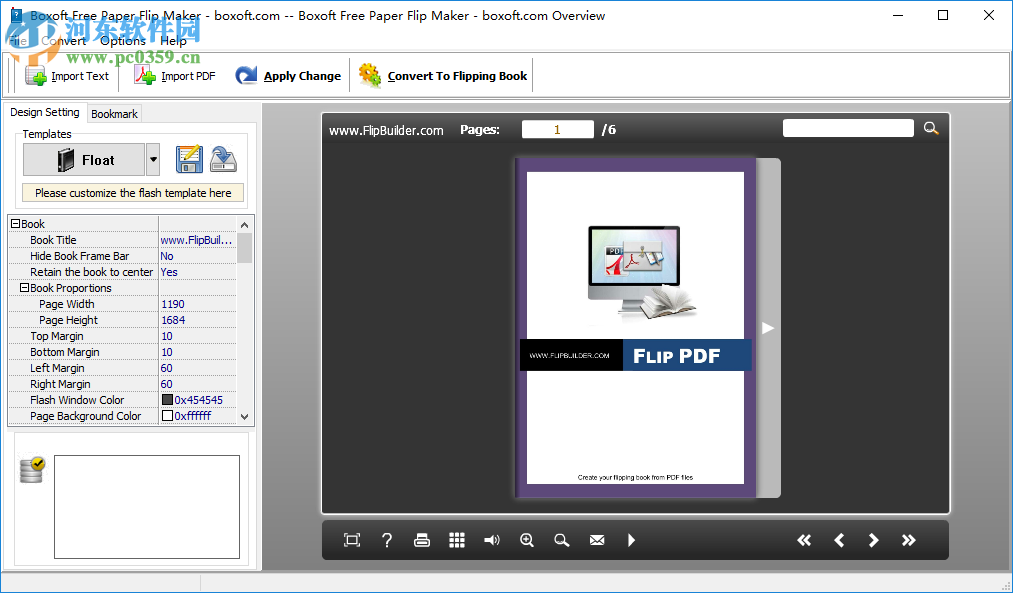This screenshot has height=593, width=1013.
Task: Open the thumbnail grid view in preview
Action: pyautogui.click(x=456, y=540)
